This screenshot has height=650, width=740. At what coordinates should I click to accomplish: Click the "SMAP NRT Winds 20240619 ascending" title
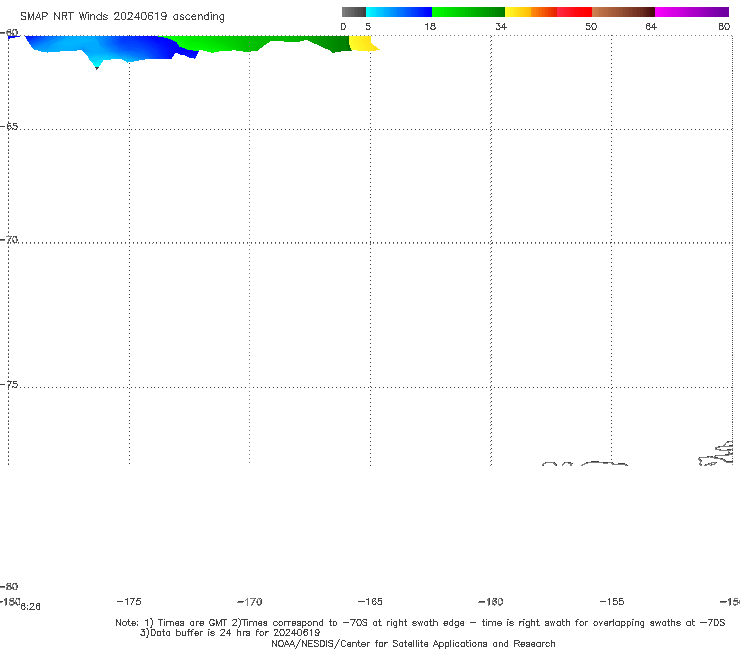122,16
